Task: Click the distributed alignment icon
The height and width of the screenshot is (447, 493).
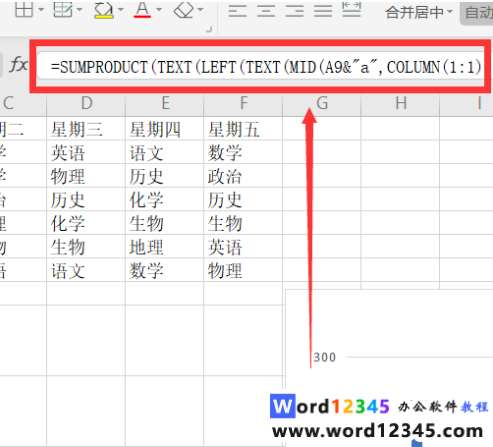Action: click(352, 10)
